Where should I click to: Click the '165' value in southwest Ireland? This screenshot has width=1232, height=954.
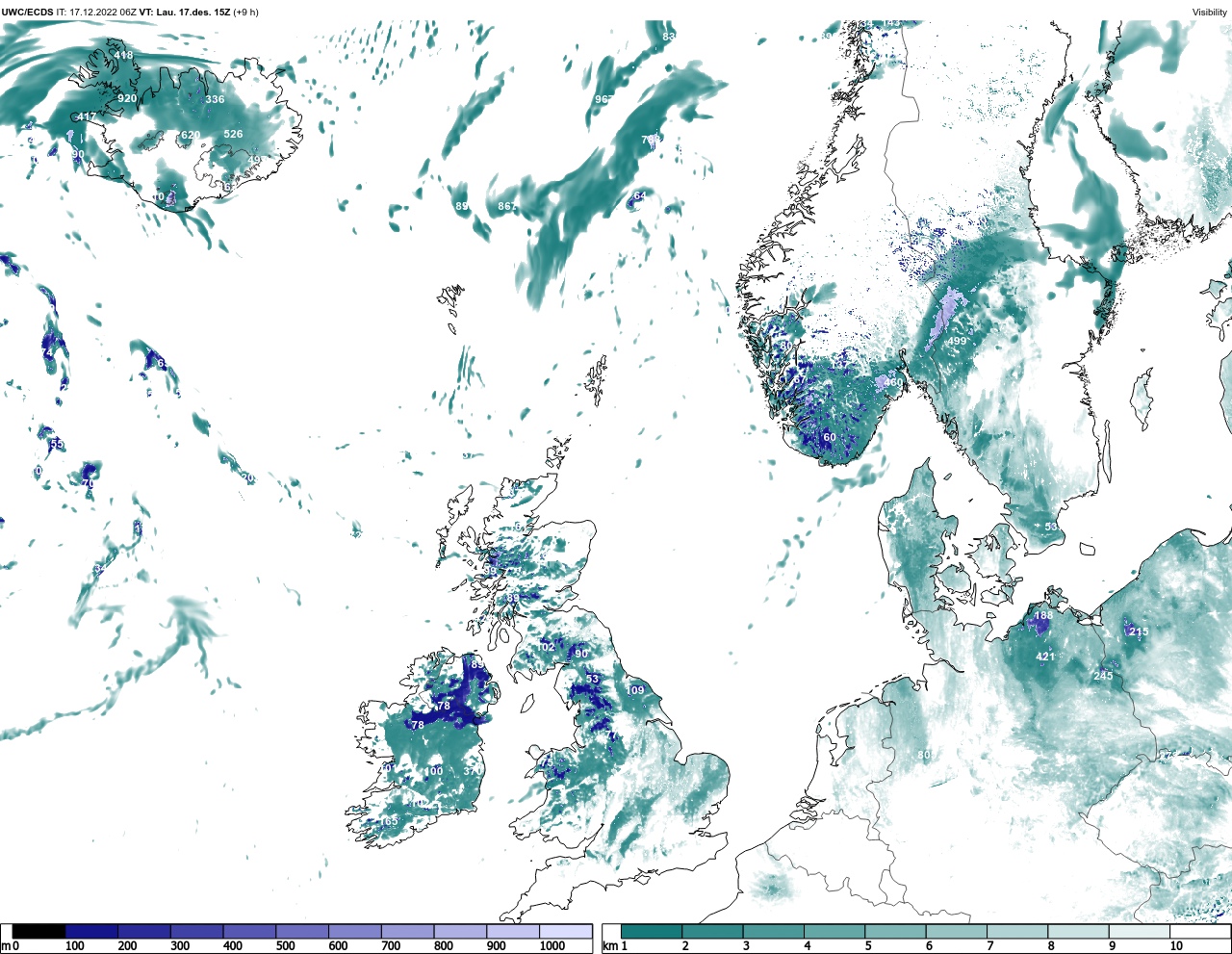tap(389, 821)
